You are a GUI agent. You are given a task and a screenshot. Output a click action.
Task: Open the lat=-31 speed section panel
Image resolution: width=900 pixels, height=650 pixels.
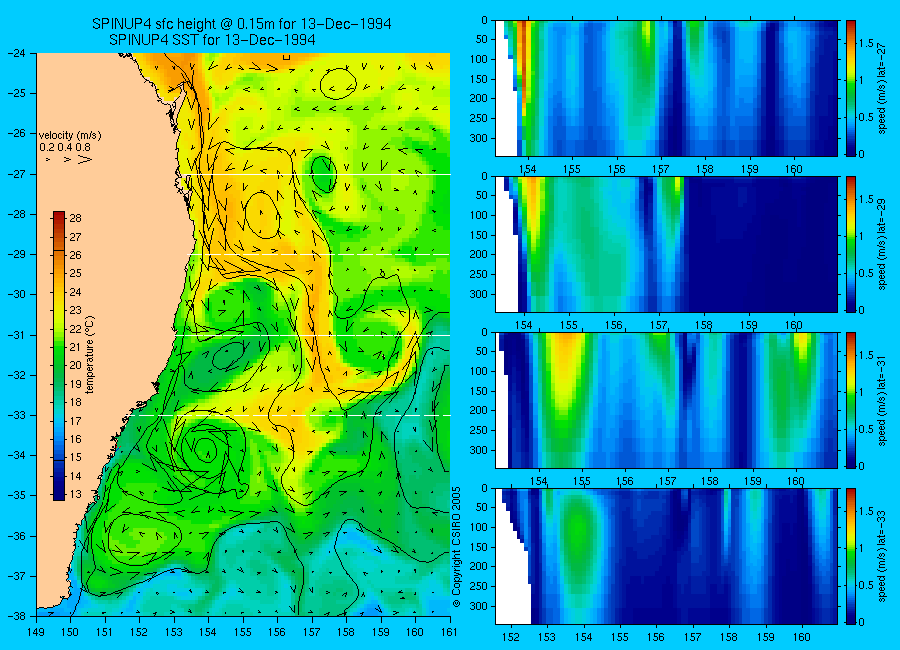coord(666,400)
